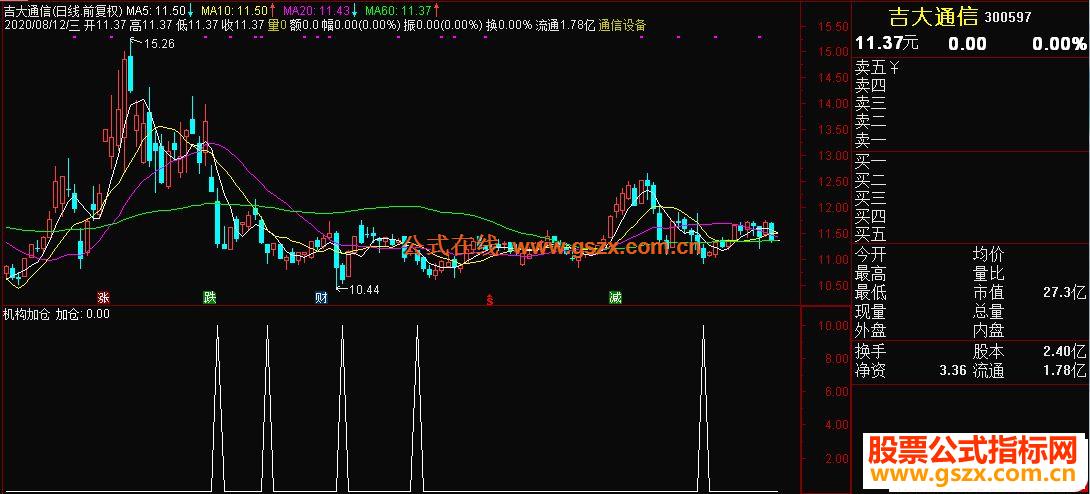The width and height of the screenshot is (1090, 494).
Task: Click the 流通1.78亿 text in header
Action: tap(565, 26)
